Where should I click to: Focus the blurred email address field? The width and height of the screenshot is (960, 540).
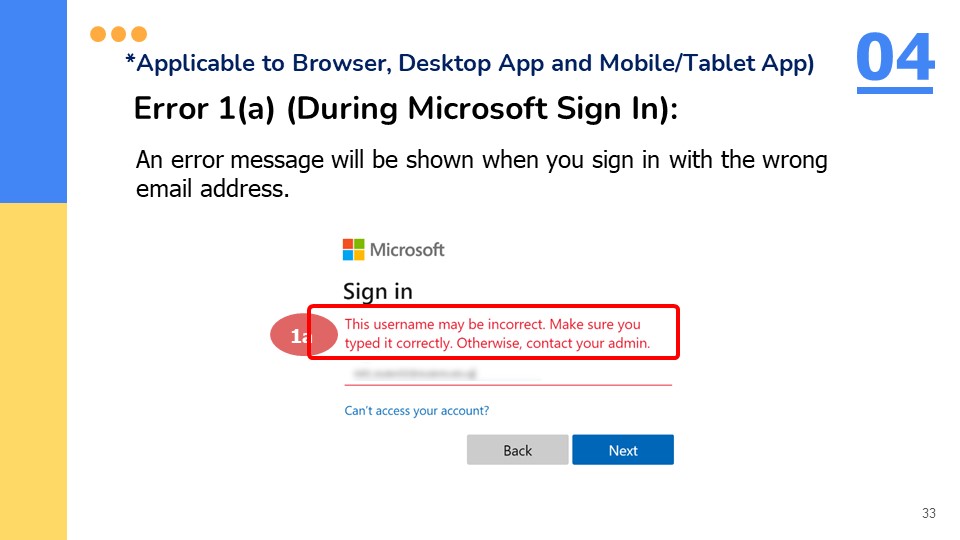pyautogui.click(x=508, y=373)
